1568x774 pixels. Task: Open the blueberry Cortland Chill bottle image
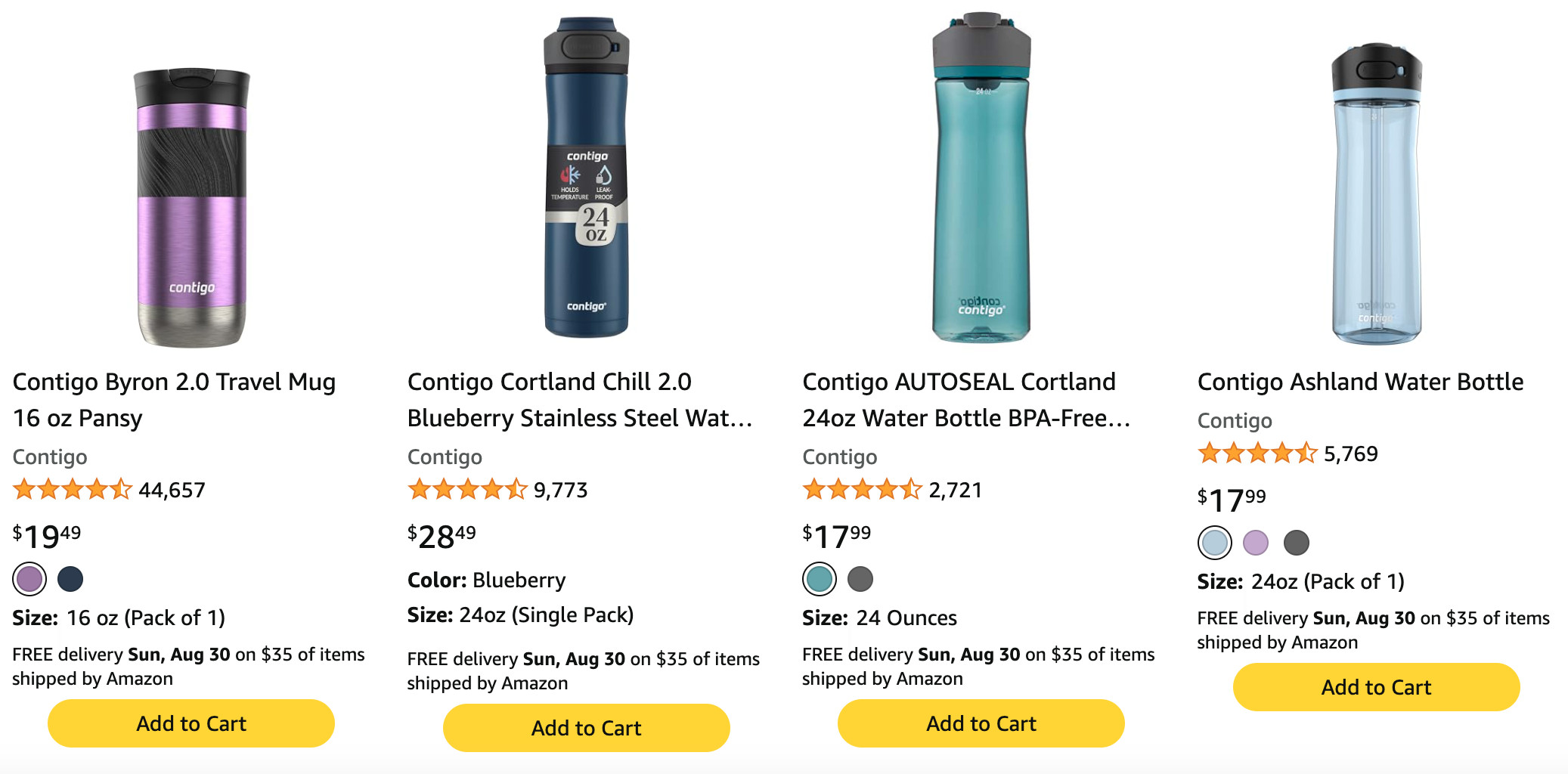coord(587,177)
